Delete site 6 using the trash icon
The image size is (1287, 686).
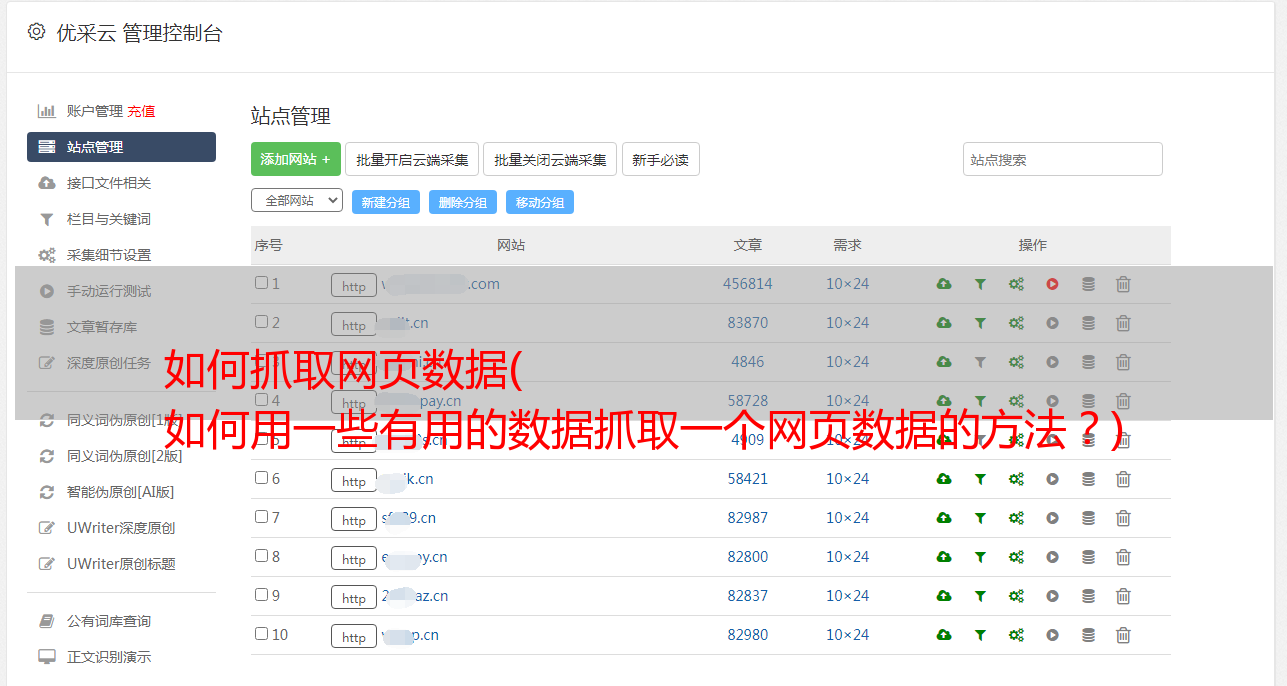tap(1123, 479)
